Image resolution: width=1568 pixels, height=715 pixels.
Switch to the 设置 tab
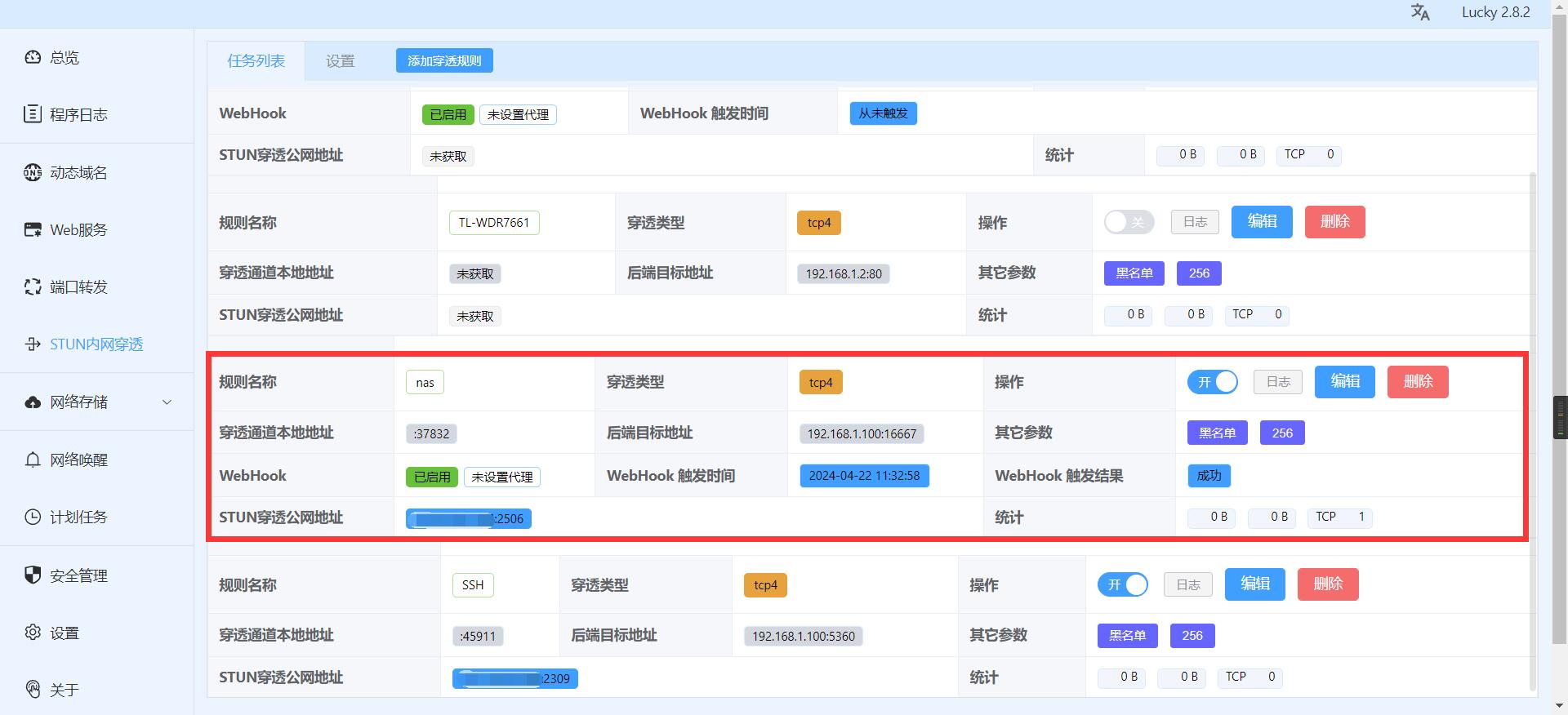point(340,61)
